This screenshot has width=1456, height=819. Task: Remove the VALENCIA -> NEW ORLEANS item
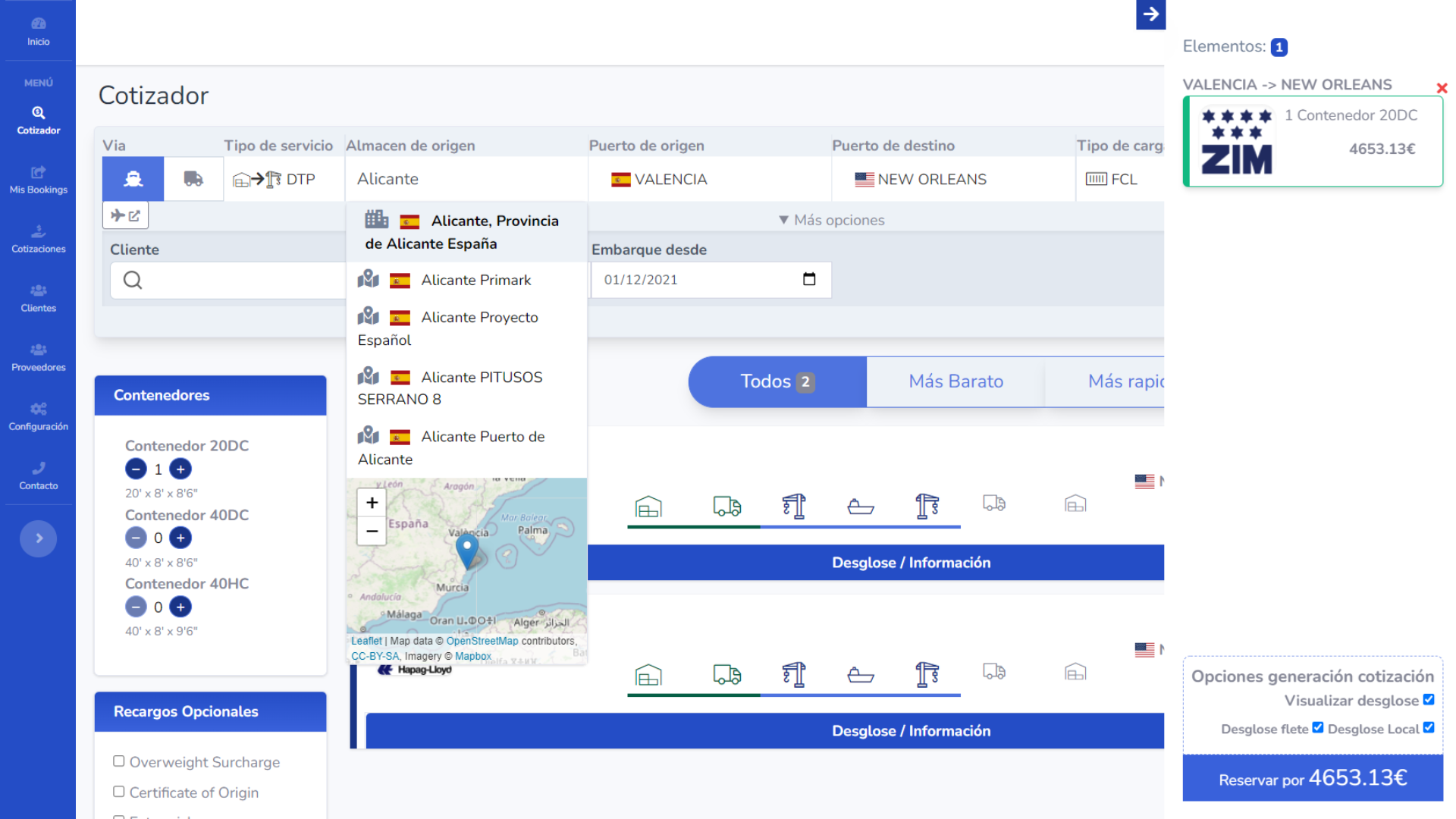coord(1442,88)
